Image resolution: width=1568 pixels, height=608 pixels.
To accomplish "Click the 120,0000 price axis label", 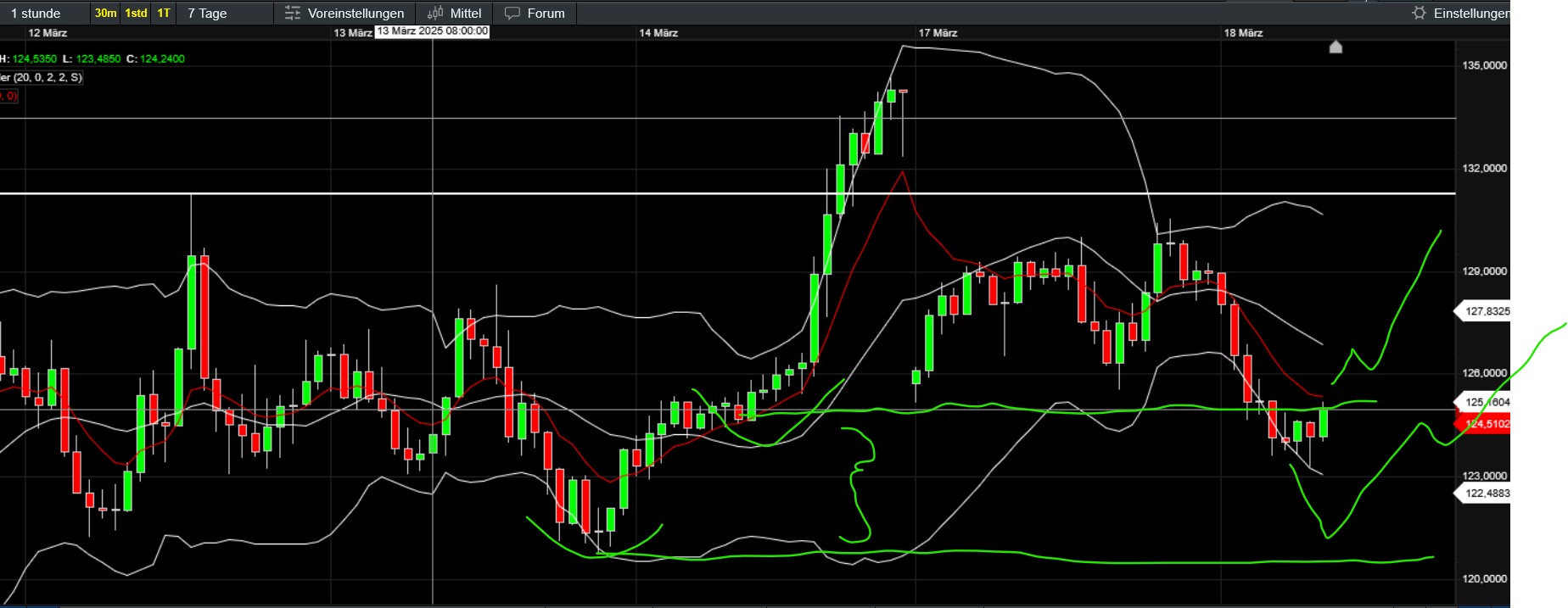I will 1485,579.
